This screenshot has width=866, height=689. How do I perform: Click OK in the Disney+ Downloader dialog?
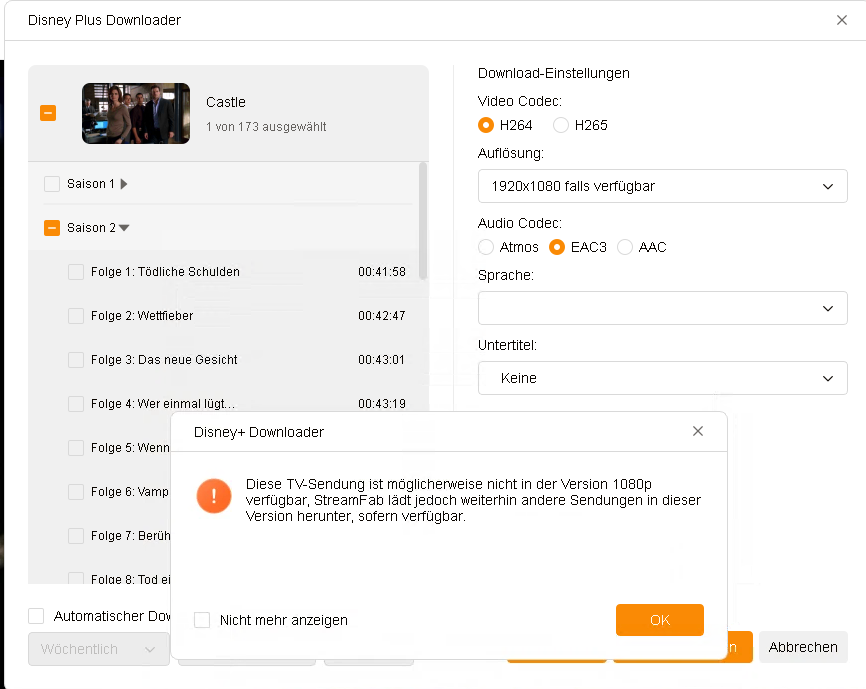(x=659, y=620)
